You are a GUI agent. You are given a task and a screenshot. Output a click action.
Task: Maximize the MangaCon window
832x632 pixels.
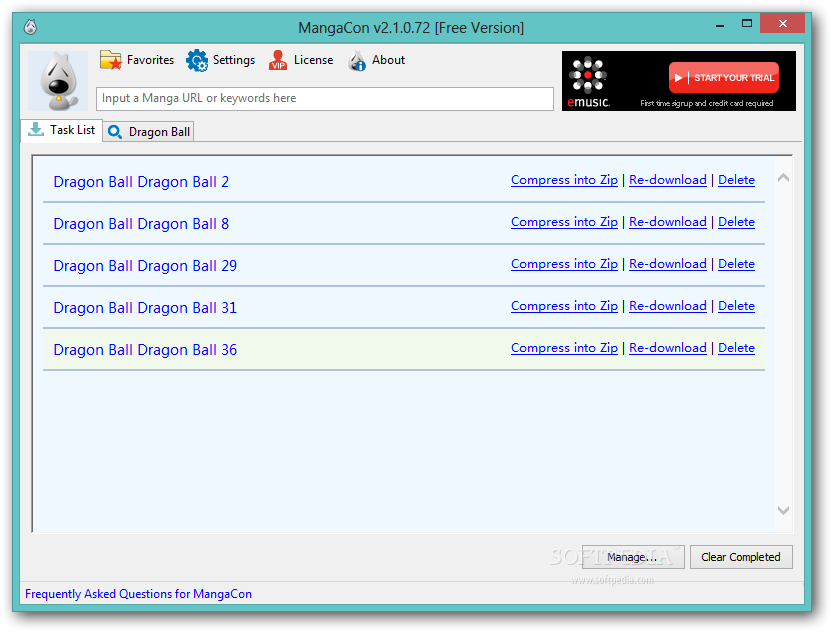(x=747, y=24)
